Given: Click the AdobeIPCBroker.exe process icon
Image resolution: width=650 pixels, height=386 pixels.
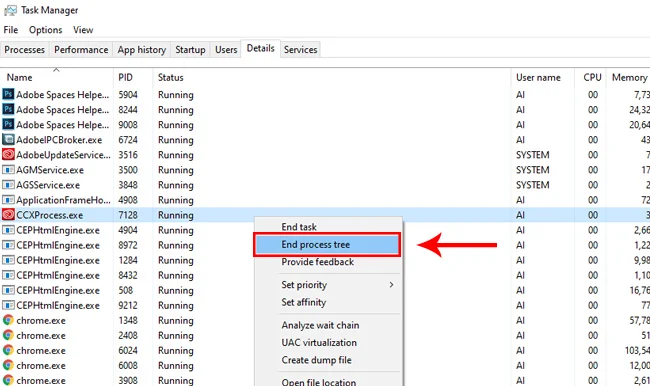Looking at the screenshot, I should (8, 139).
